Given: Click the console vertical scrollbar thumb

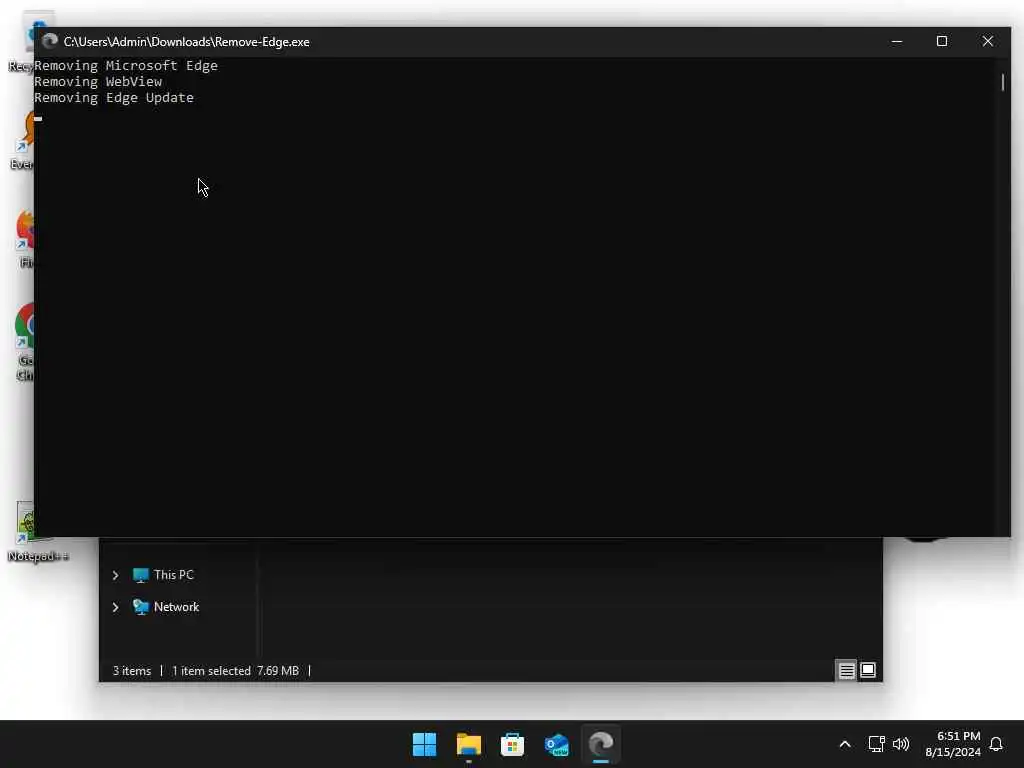Looking at the screenshot, I should click(x=1002, y=82).
